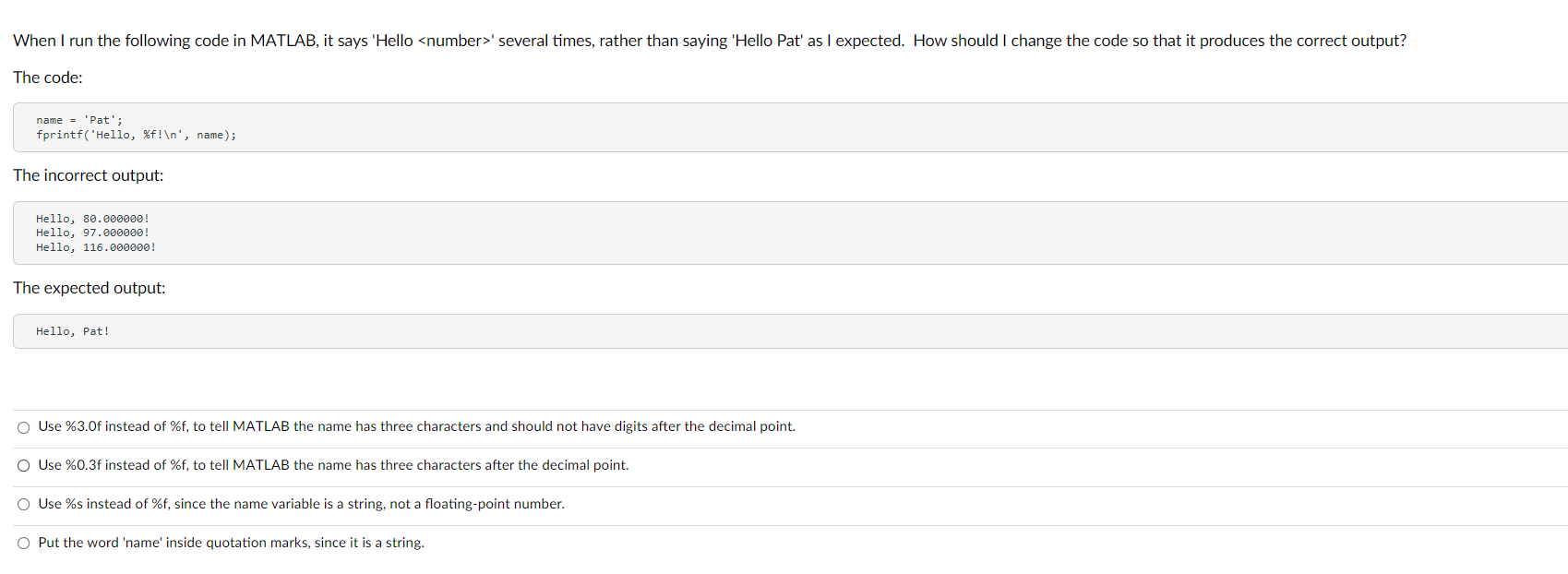
Task: Click the heading The expected output
Action: point(89,288)
